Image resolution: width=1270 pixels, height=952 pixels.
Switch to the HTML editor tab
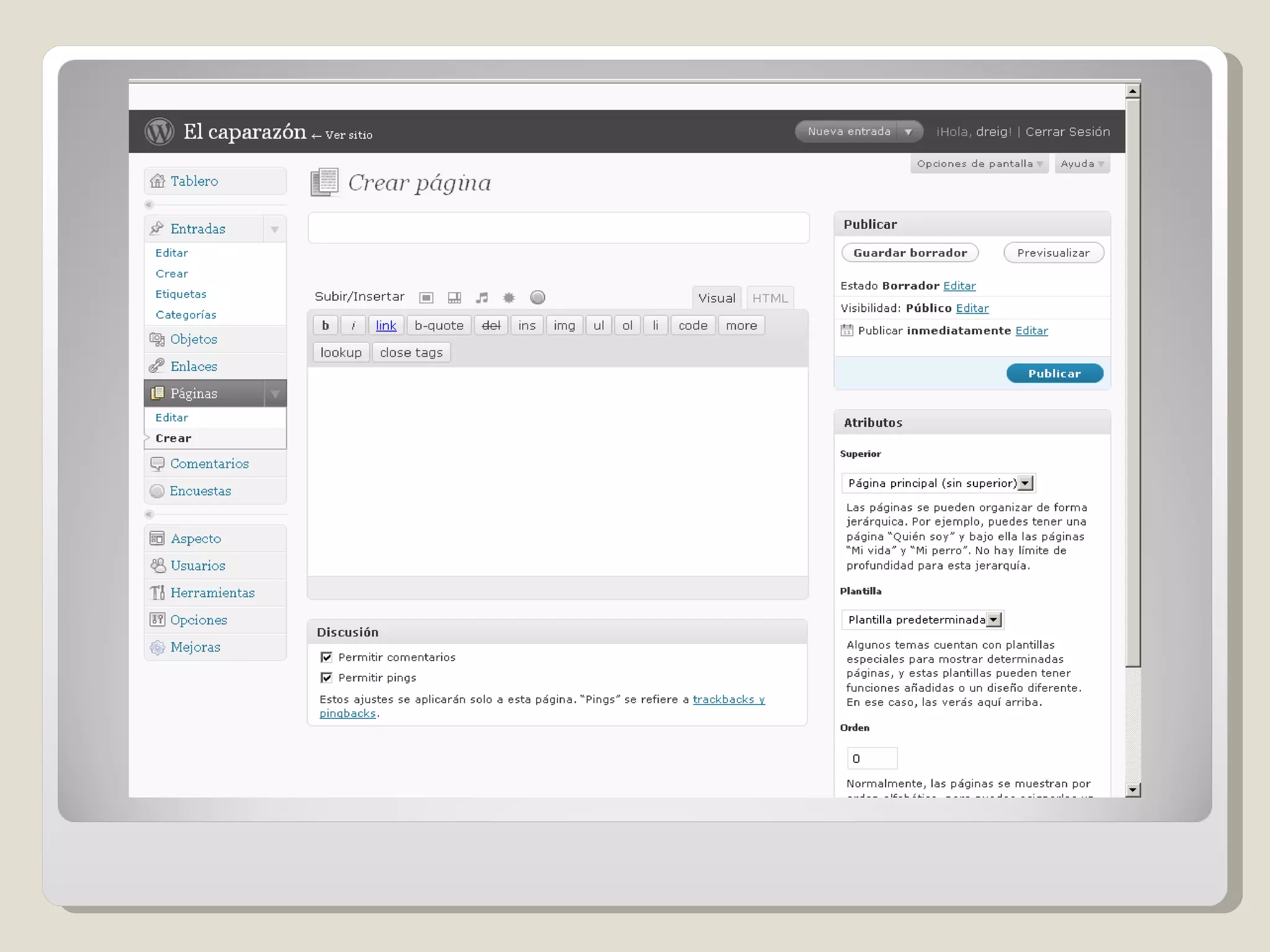coord(770,298)
